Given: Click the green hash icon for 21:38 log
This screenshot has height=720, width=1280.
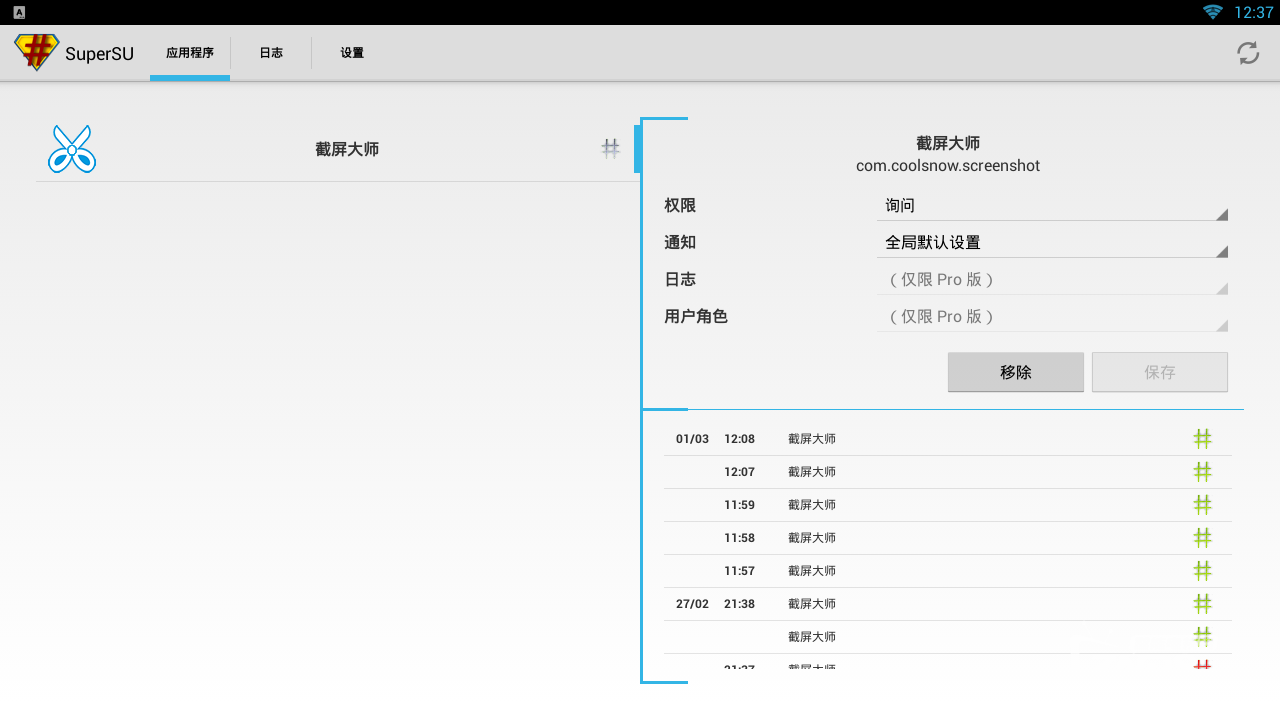Looking at the screenshot, I should coord(1202,603).
